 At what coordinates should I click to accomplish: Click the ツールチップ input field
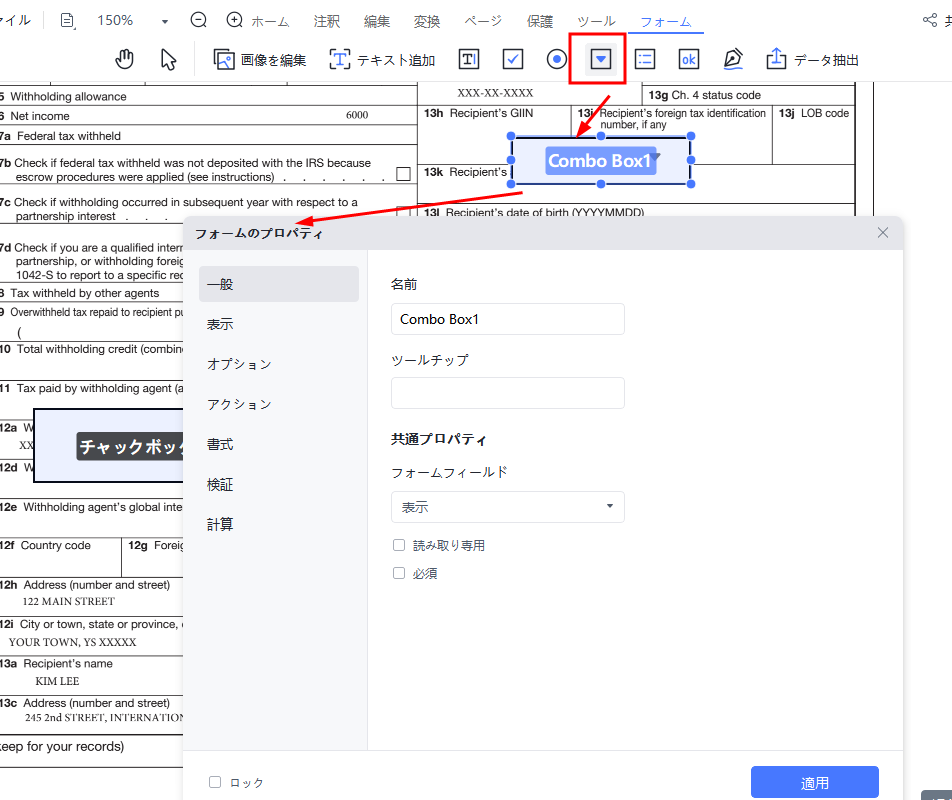[x=507, y=393]
